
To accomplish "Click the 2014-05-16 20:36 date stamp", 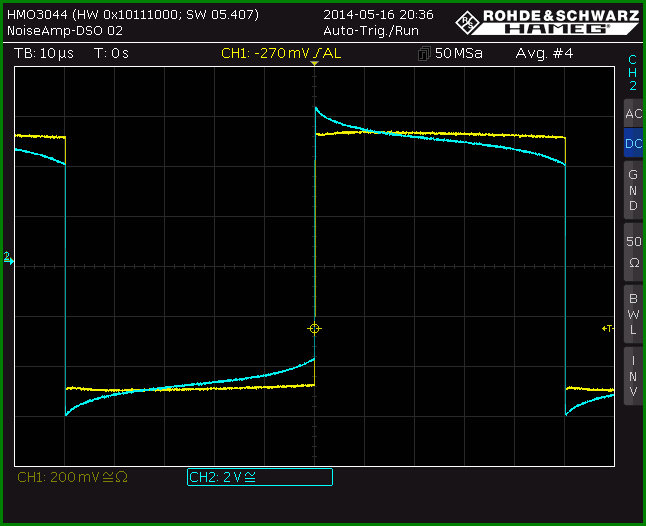I will tap(378, 15).
